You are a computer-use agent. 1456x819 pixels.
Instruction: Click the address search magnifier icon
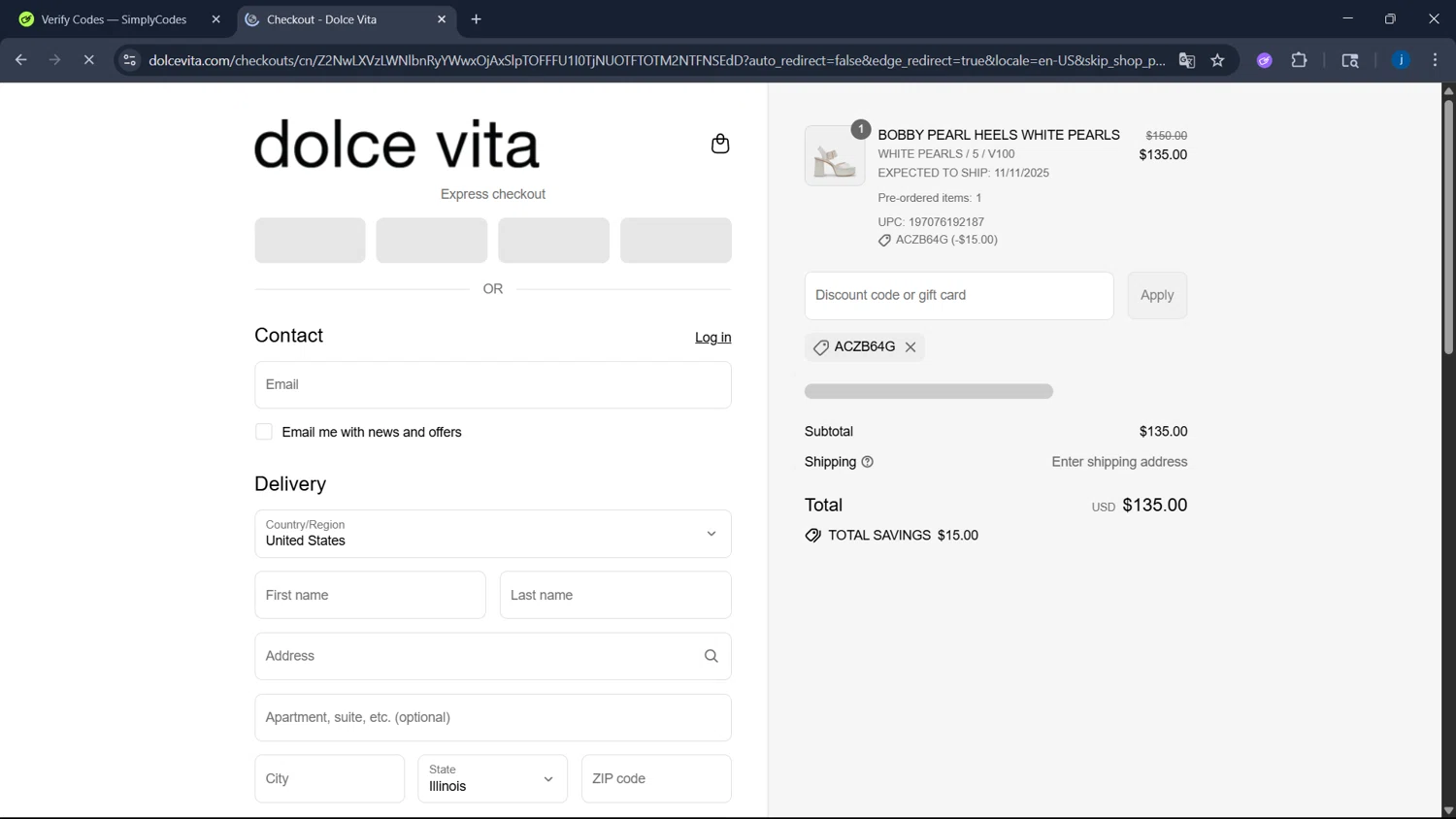point(711,657)
